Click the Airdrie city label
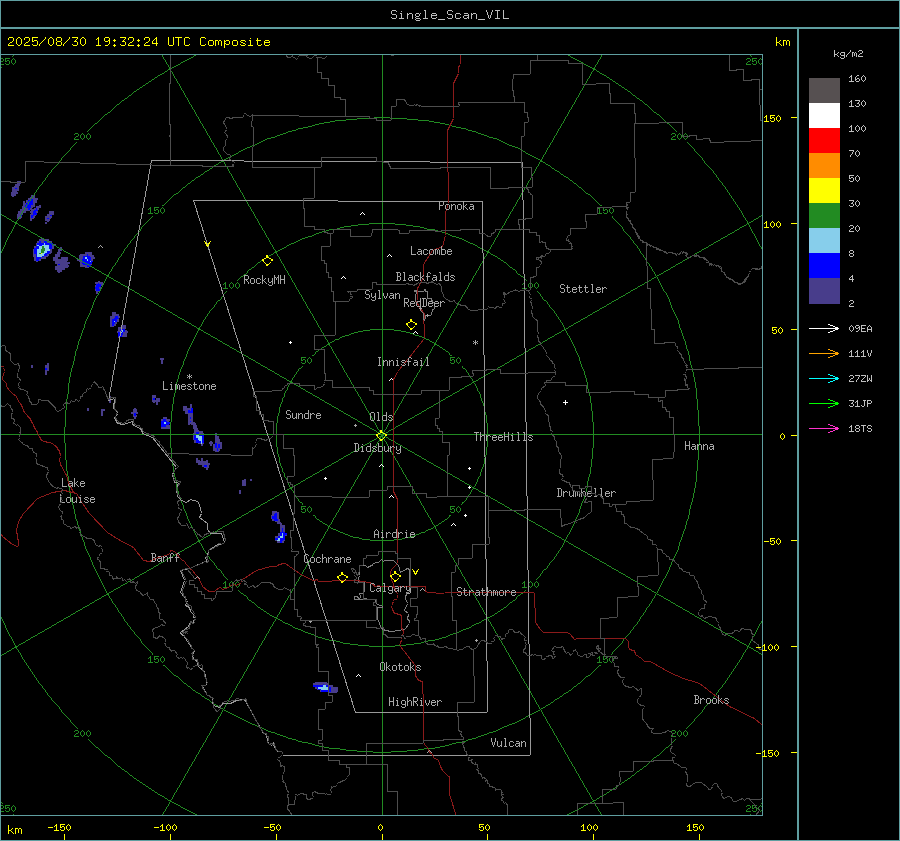 [394, 534]
